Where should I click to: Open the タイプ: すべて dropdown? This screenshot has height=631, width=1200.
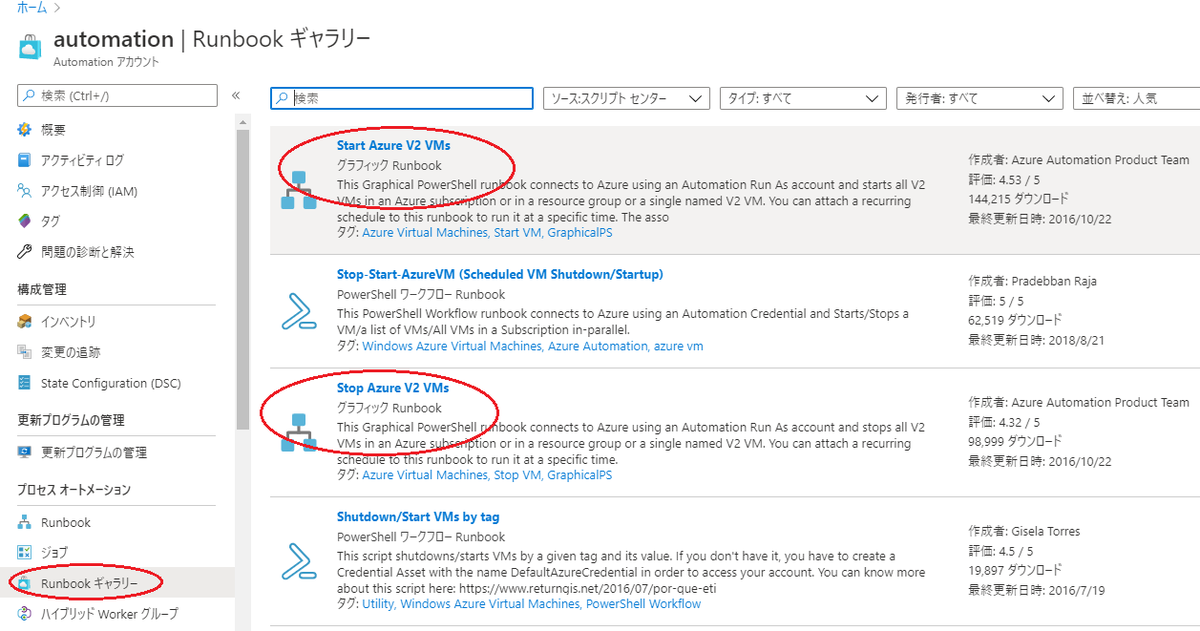click(x=803, y=98)
